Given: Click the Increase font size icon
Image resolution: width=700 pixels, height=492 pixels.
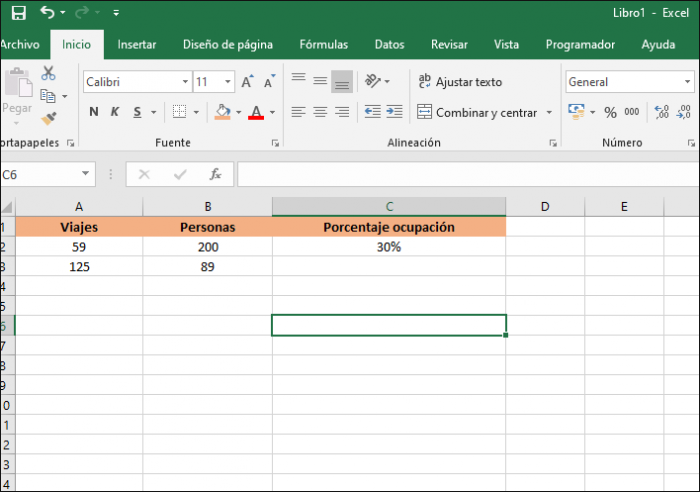Looking at the screenshot, I should point(247,81).
